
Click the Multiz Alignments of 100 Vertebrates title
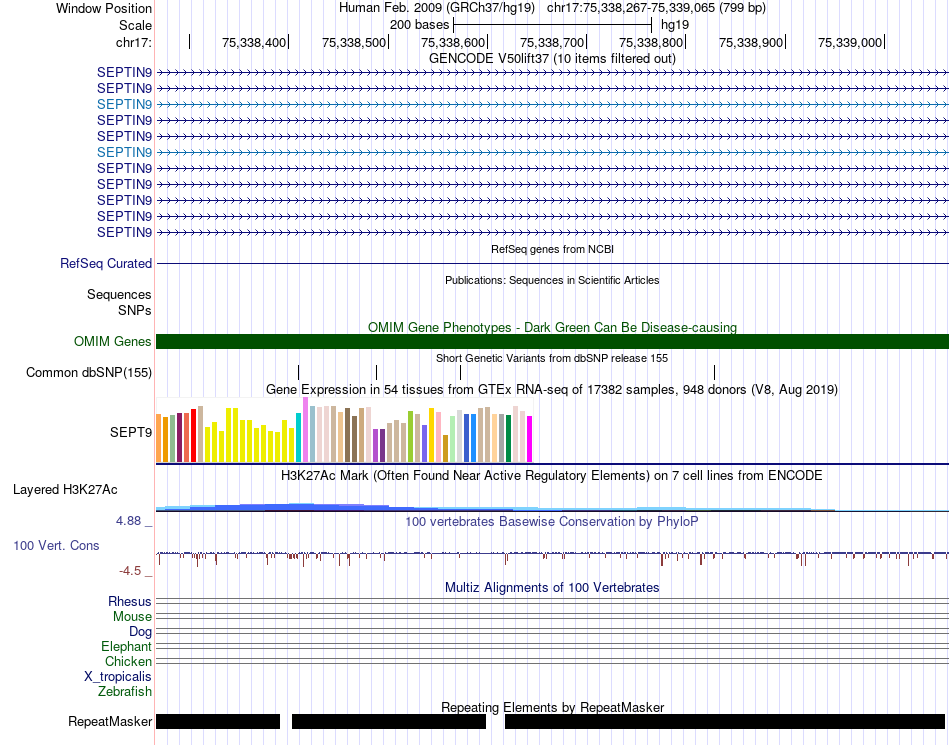click(552, 587)
